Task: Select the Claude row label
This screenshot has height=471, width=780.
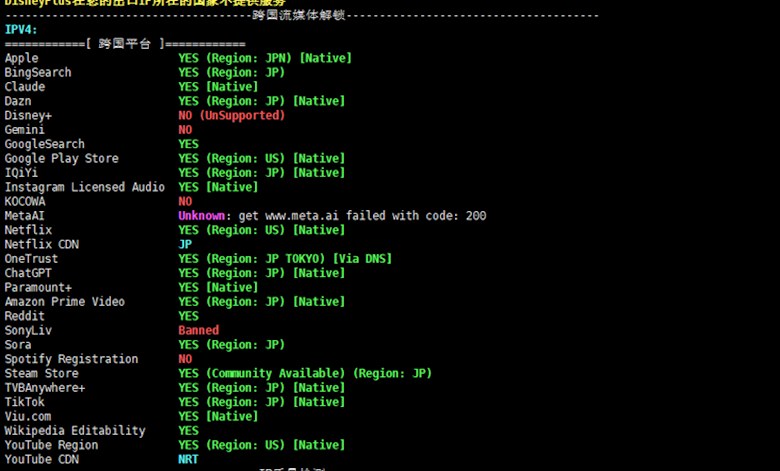Action: coord(25,87)
